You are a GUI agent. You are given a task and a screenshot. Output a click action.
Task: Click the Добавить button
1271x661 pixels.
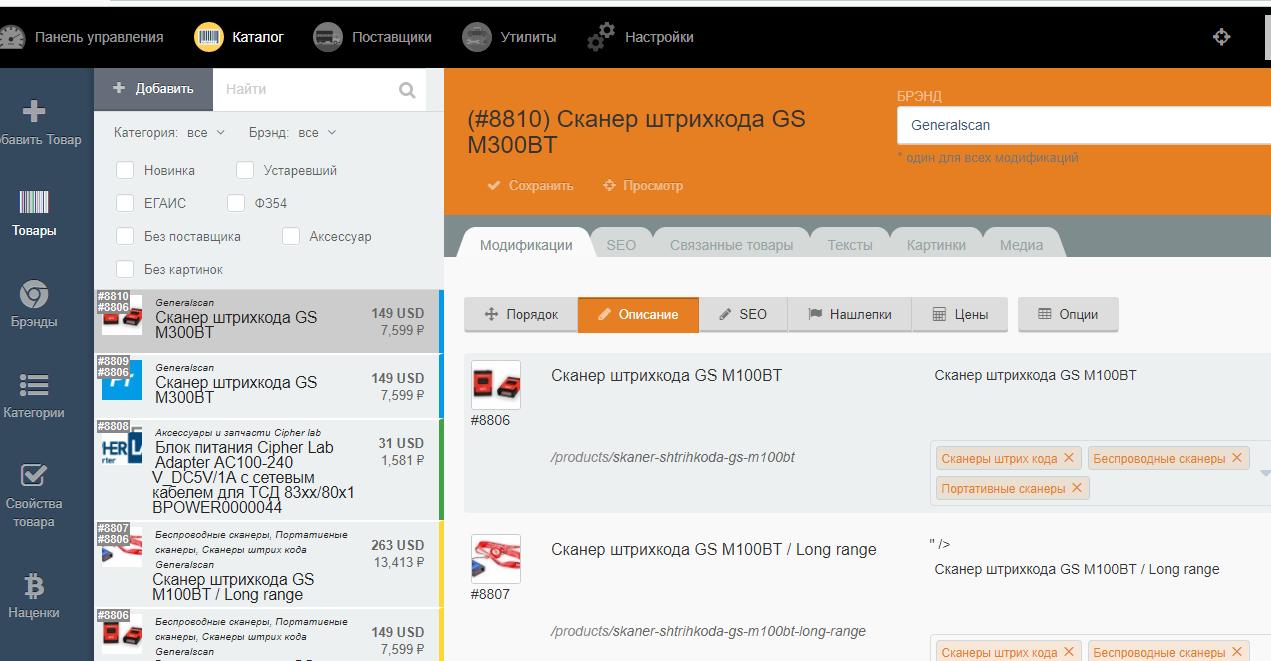pos(154,89)
